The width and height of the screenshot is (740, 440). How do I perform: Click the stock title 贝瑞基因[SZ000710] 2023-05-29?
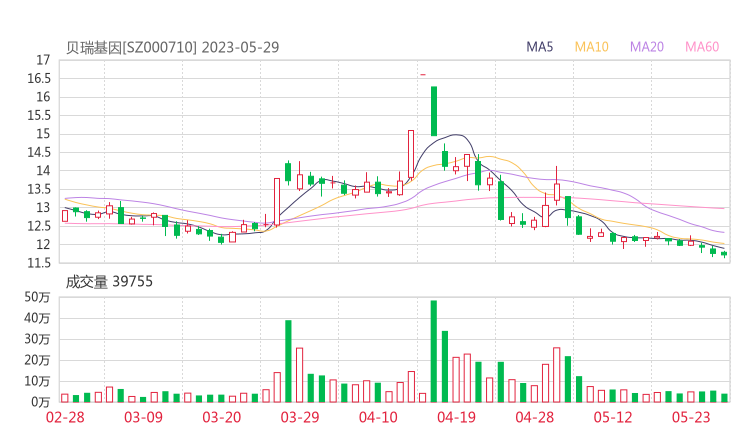point(172,47)
